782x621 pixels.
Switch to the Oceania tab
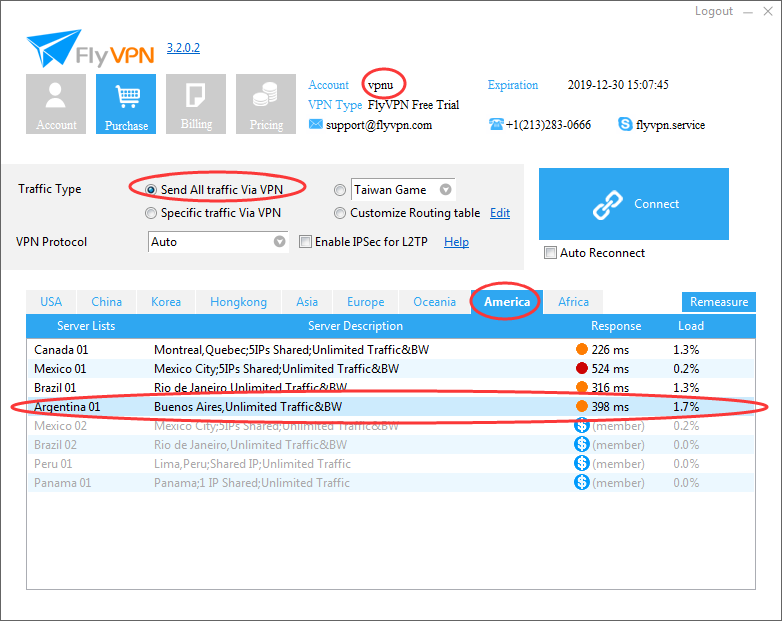pos(434,302)
